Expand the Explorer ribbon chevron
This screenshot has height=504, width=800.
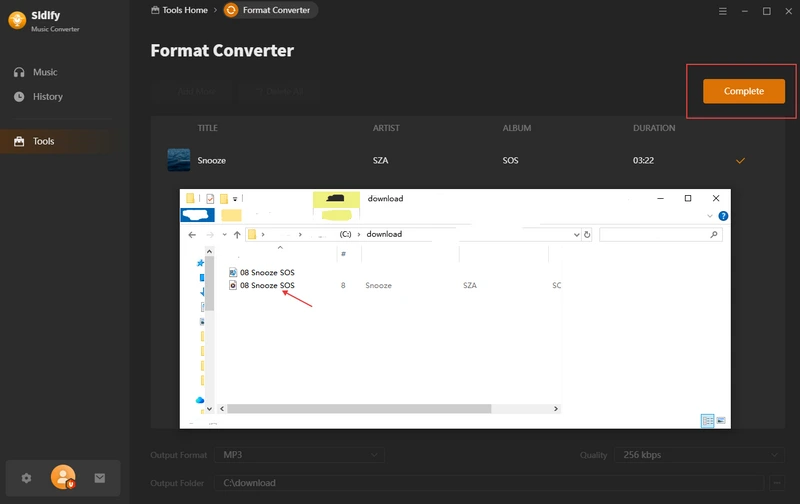pyautogui.click(x=710, y=216)
